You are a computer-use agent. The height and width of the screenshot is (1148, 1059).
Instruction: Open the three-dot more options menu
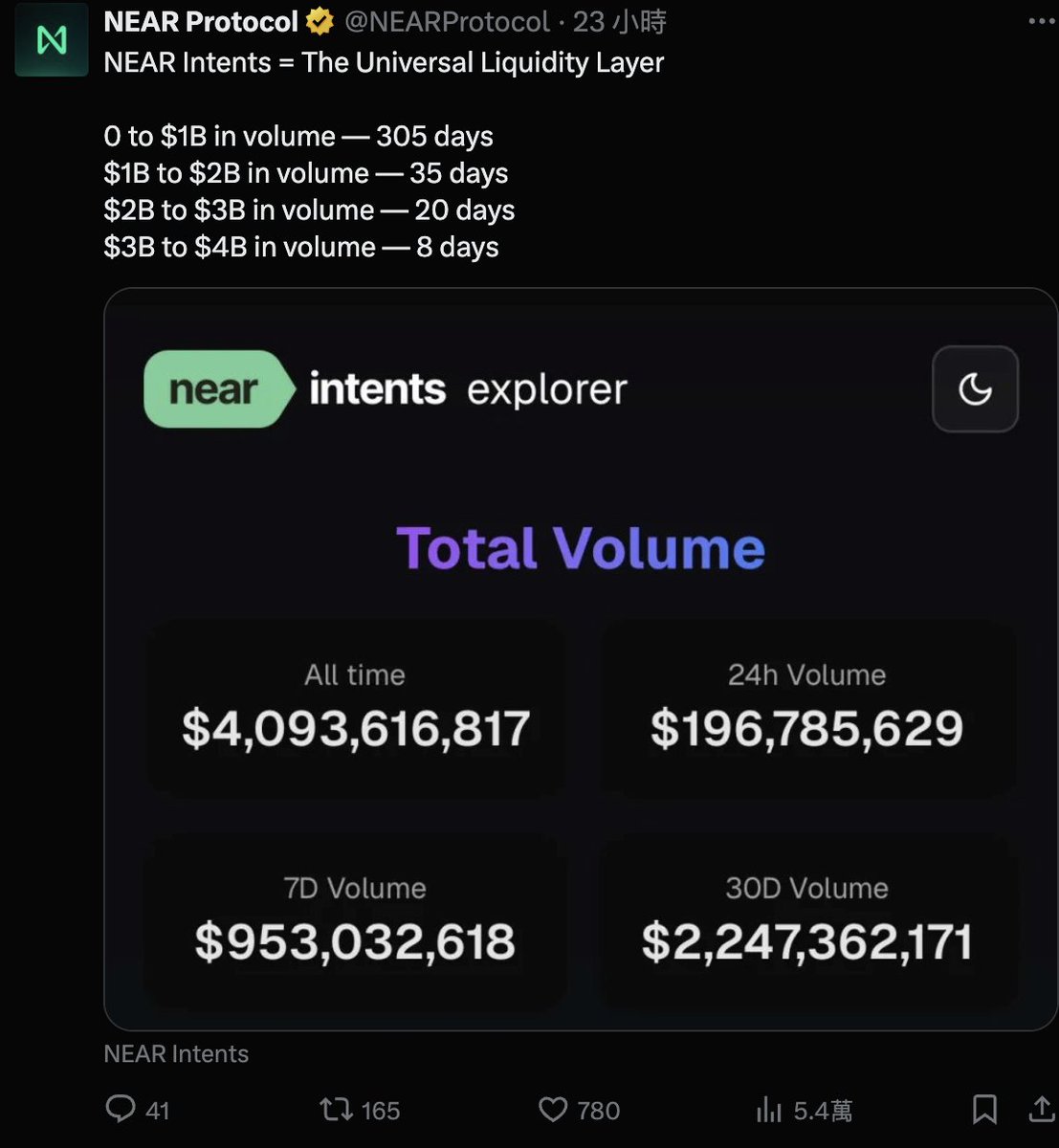1041,21
